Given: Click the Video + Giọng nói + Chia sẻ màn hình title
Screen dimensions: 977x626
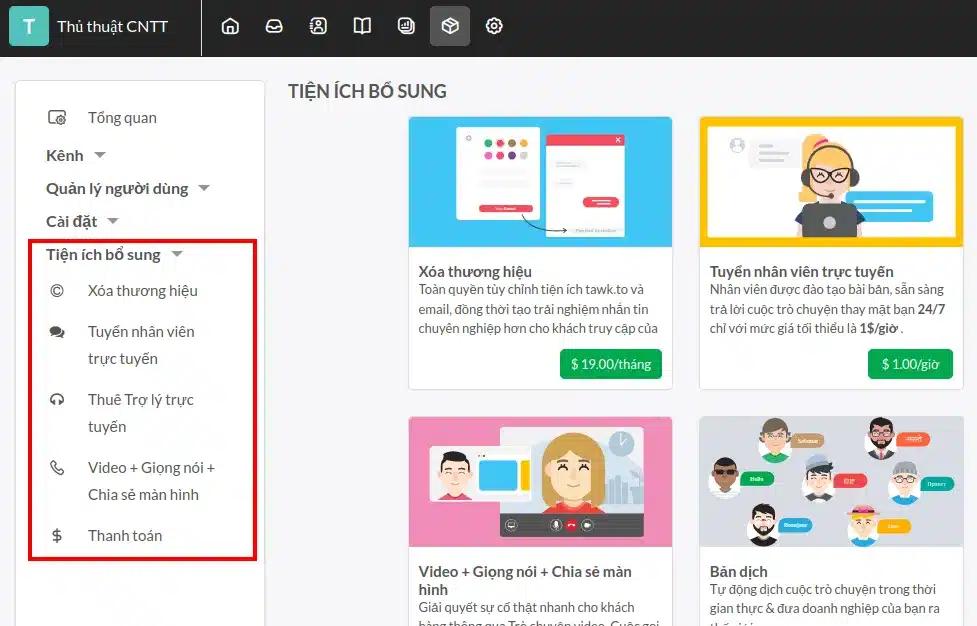Looking at the screenshot, I should (525, 581).
